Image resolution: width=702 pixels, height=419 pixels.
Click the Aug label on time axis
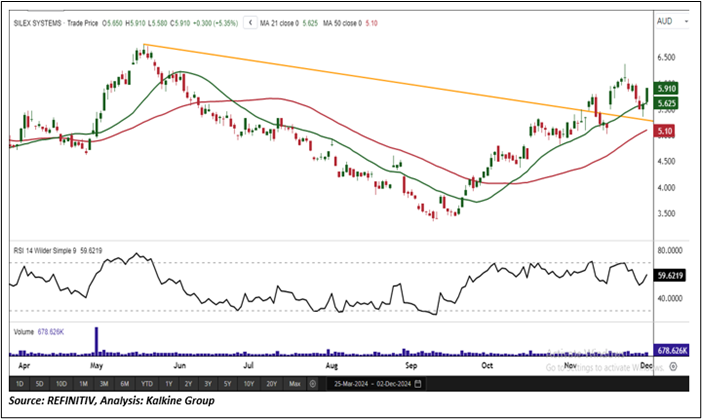(x=332, y=366)
